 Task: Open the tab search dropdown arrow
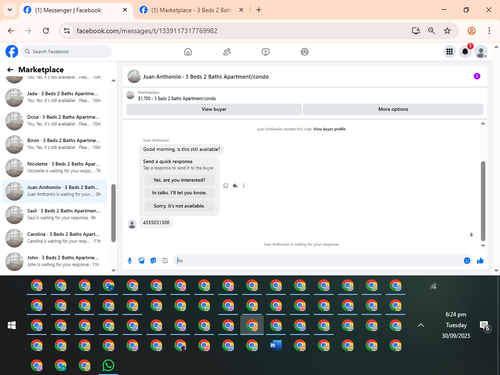pos(10,10)
